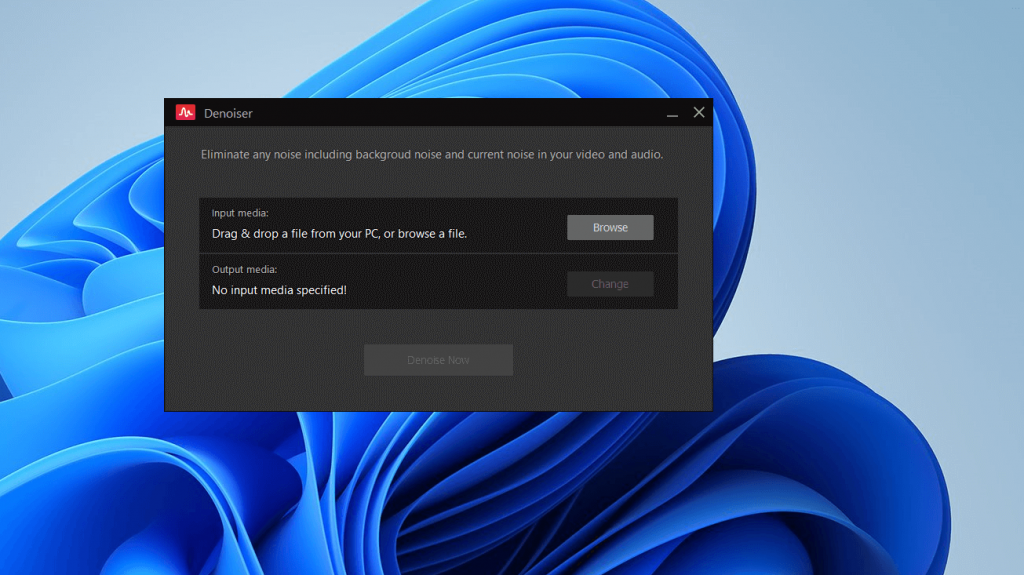This screenshot has width=1024, height=575.
Task: Start processing with Denoise Now button
Action: (438, 360)
